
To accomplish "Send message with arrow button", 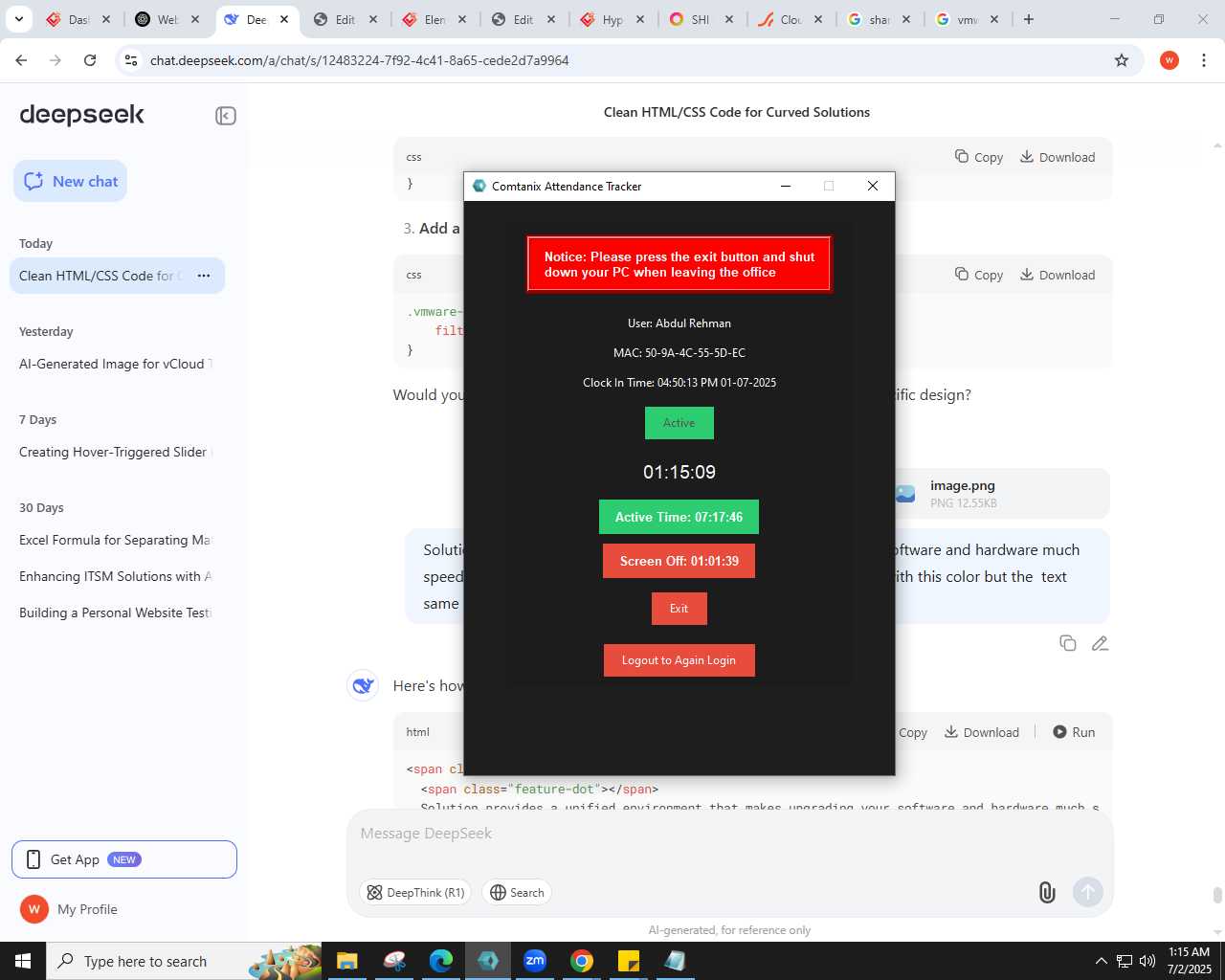I will (1087, 893).
